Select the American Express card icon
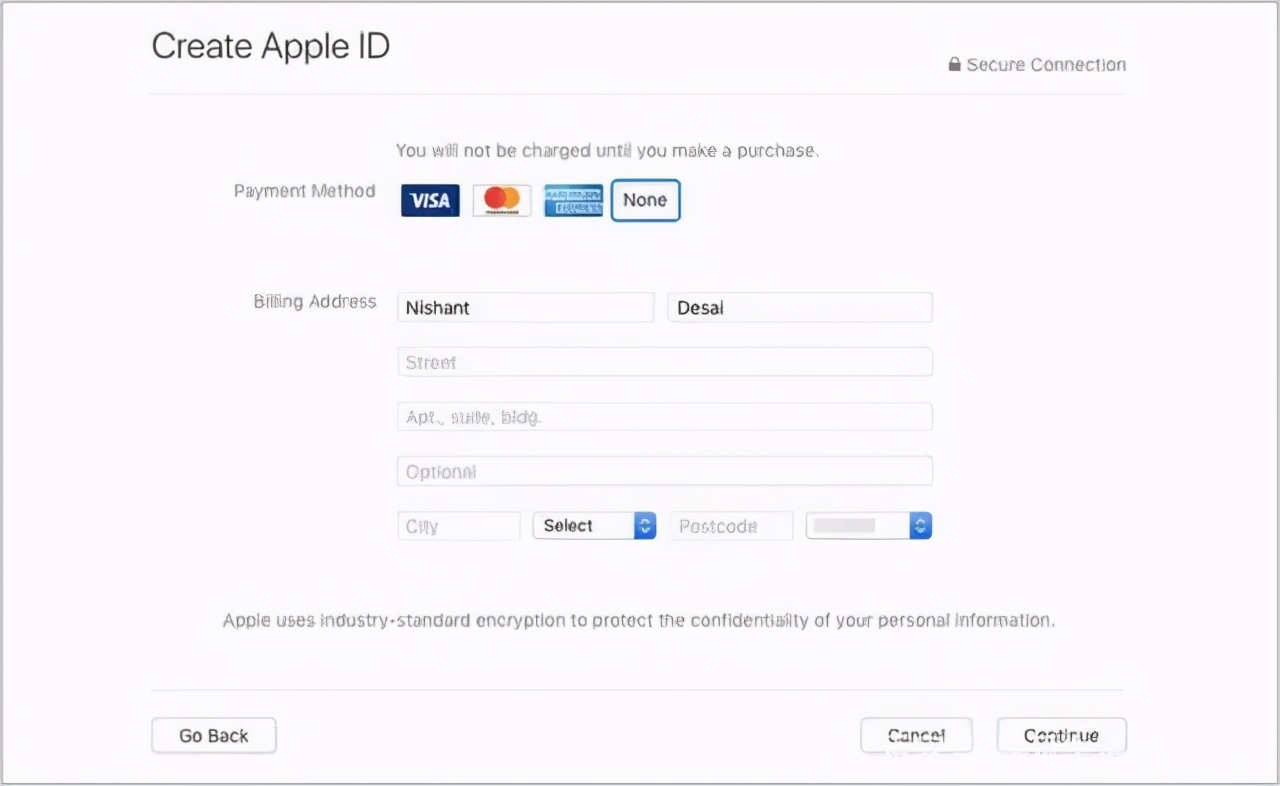This screenshot has width=1280, height=786. [573, 200]
